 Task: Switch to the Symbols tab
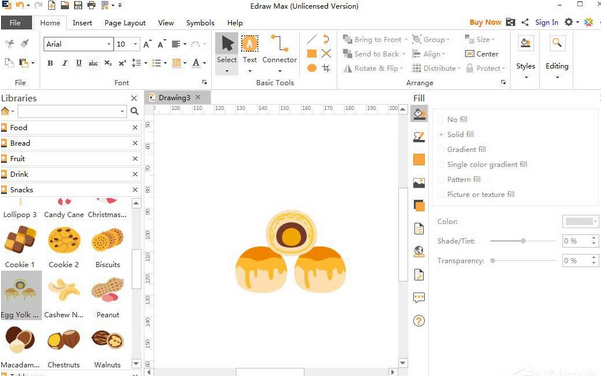(x=200, y=23)
